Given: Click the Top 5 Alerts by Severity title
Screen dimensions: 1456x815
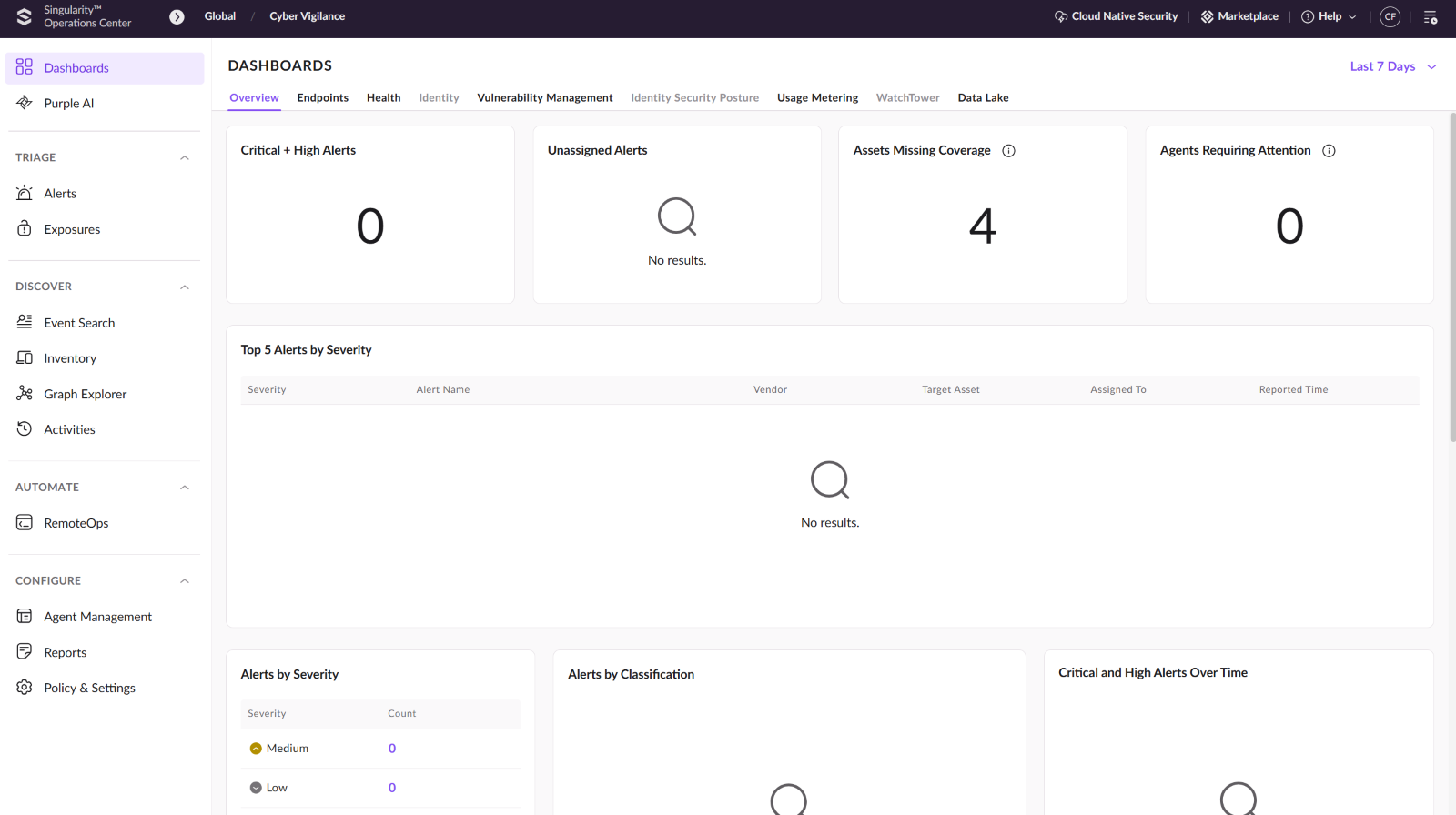Looking at the screenshot, I should click(x=306, y=350).
